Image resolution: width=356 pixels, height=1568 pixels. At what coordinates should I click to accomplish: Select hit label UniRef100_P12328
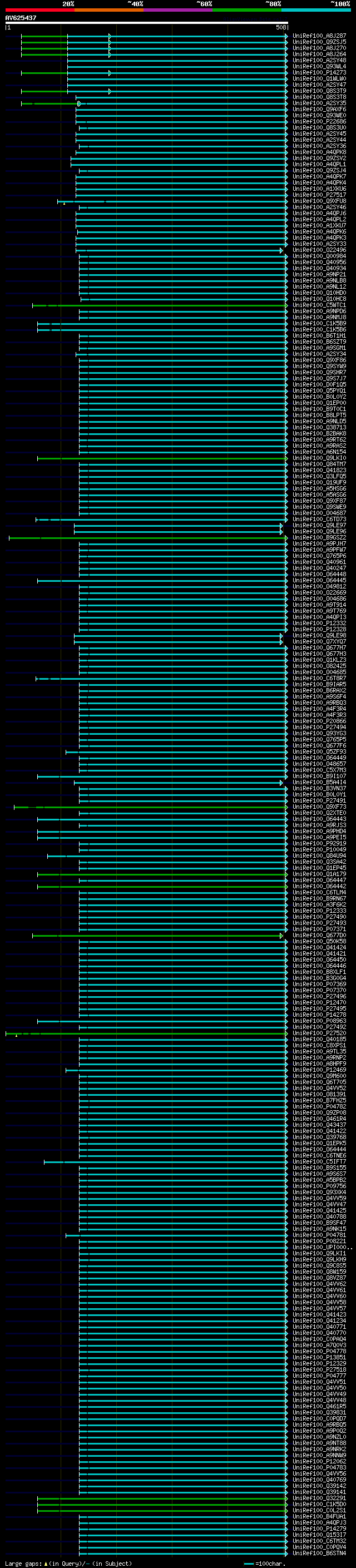pyautogui.click(x=319, y=630)
